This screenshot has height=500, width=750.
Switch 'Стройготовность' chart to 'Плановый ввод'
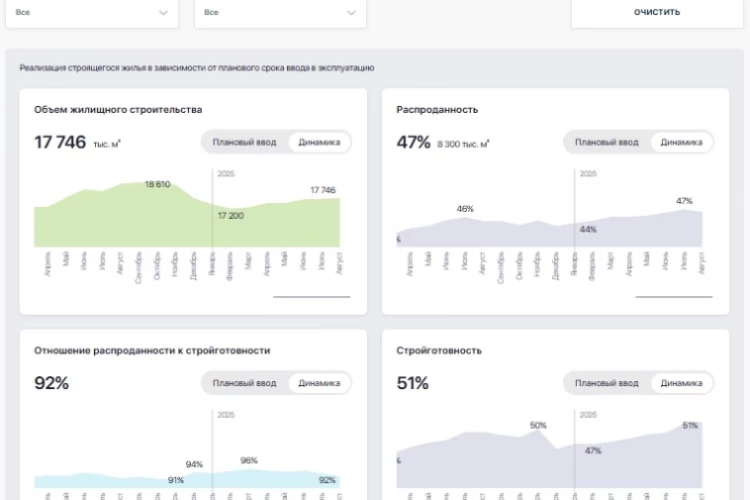click(x=607, y=383)
